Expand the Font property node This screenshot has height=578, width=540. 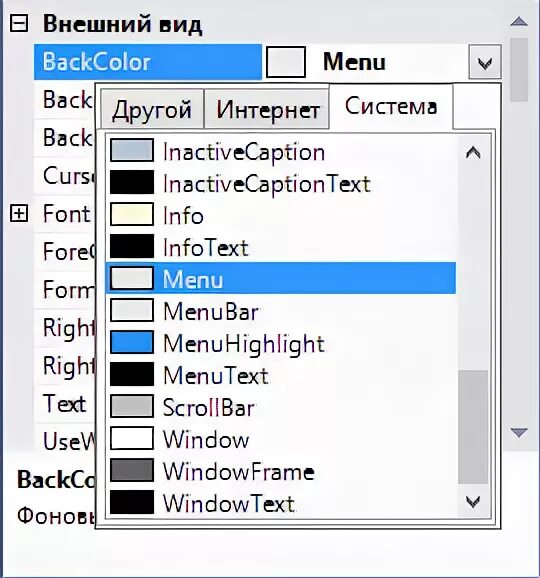19,213
